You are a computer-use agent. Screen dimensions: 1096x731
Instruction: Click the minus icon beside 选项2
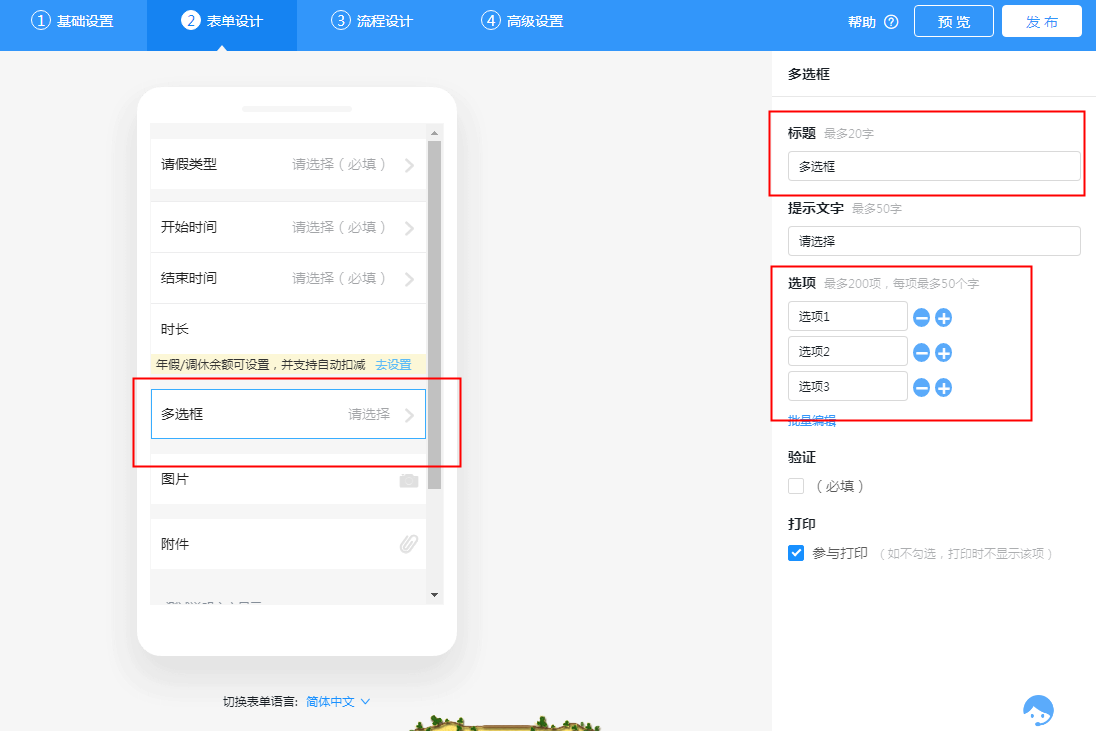pos(919,351)
